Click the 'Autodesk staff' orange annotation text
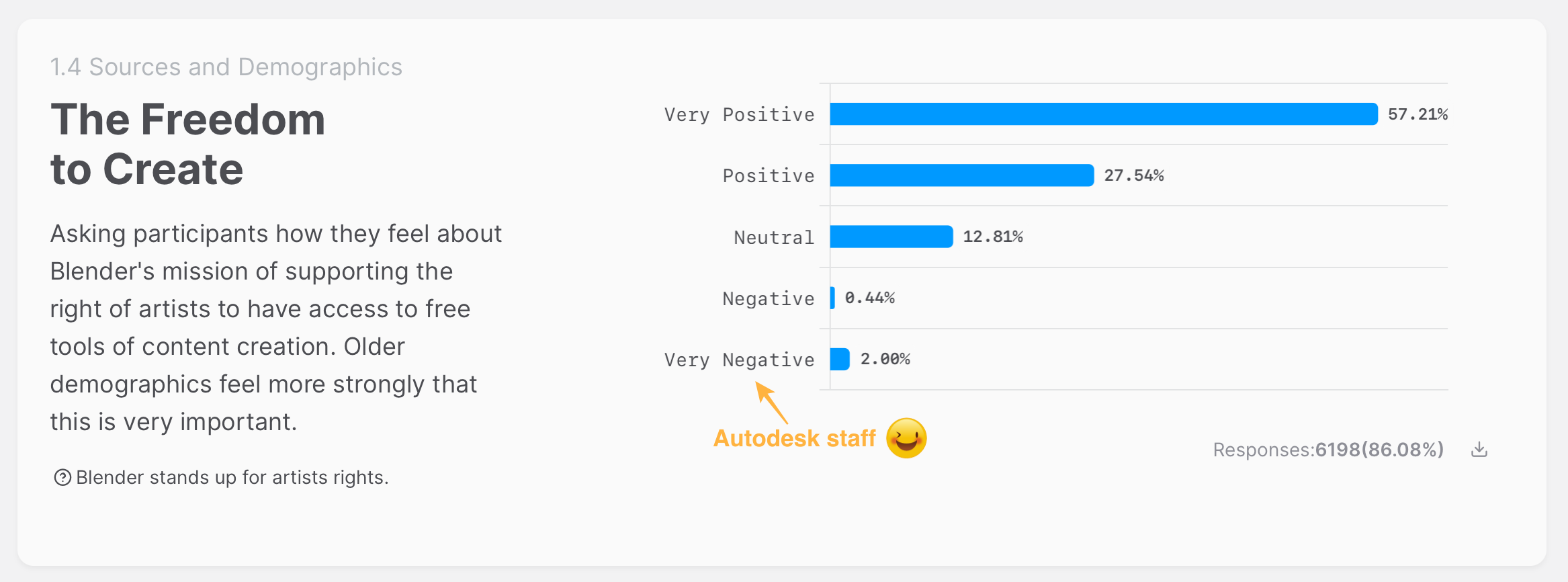 pos(794,438)
